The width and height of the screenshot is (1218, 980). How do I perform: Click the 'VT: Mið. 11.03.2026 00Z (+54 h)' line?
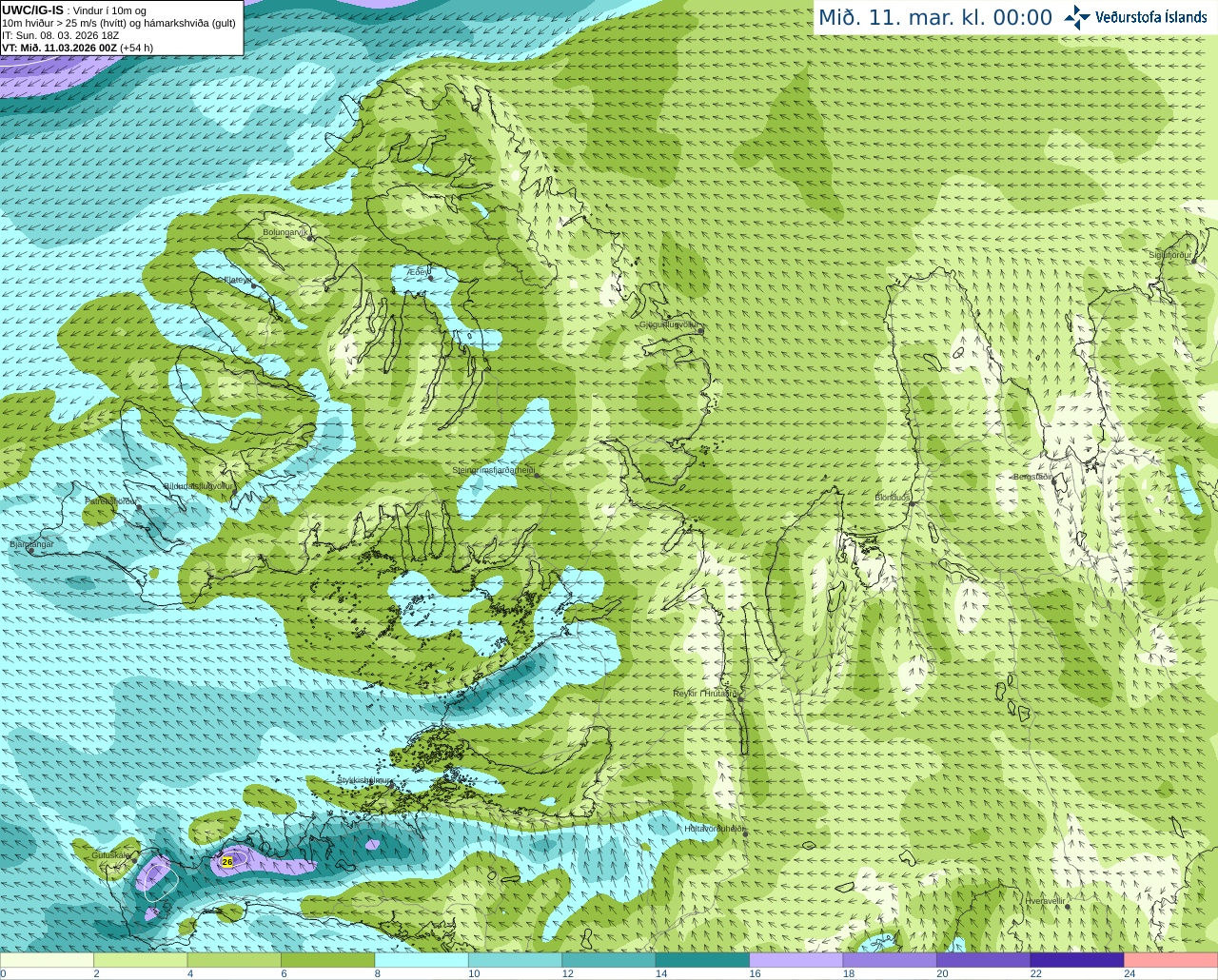coord(77,47)
